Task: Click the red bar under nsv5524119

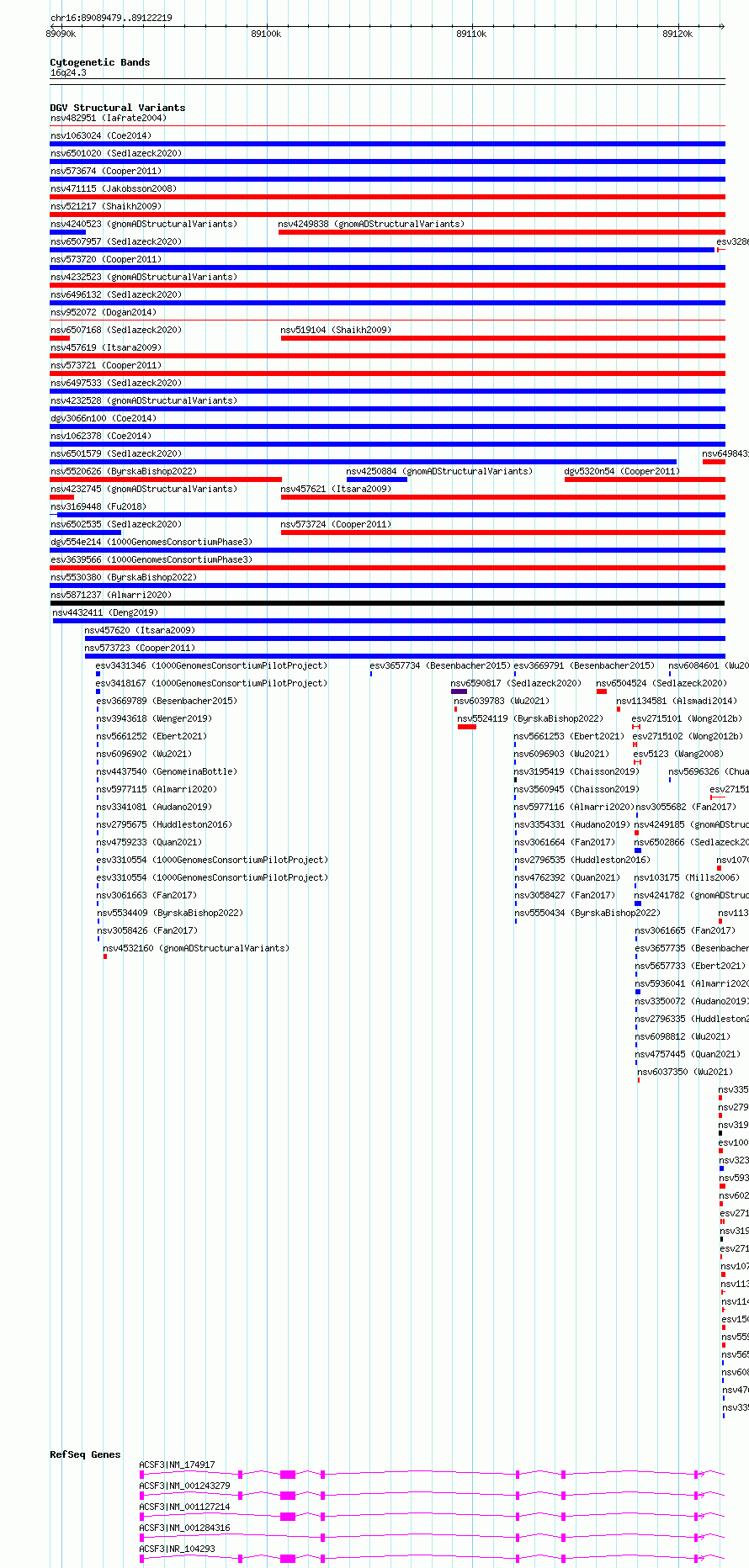Action: coord(467,727)
